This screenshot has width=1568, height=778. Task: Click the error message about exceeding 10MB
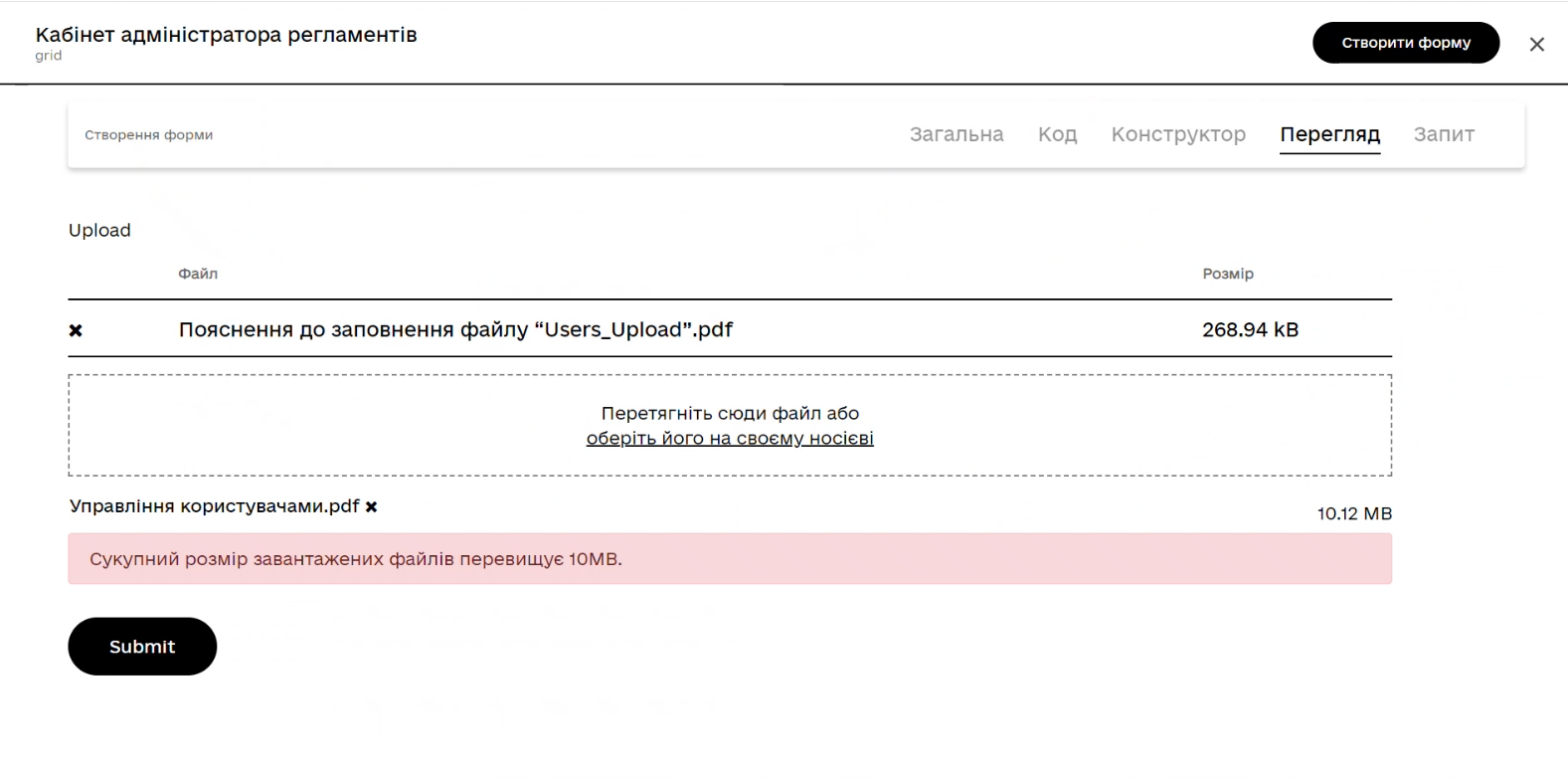click(x=730, y=559)
